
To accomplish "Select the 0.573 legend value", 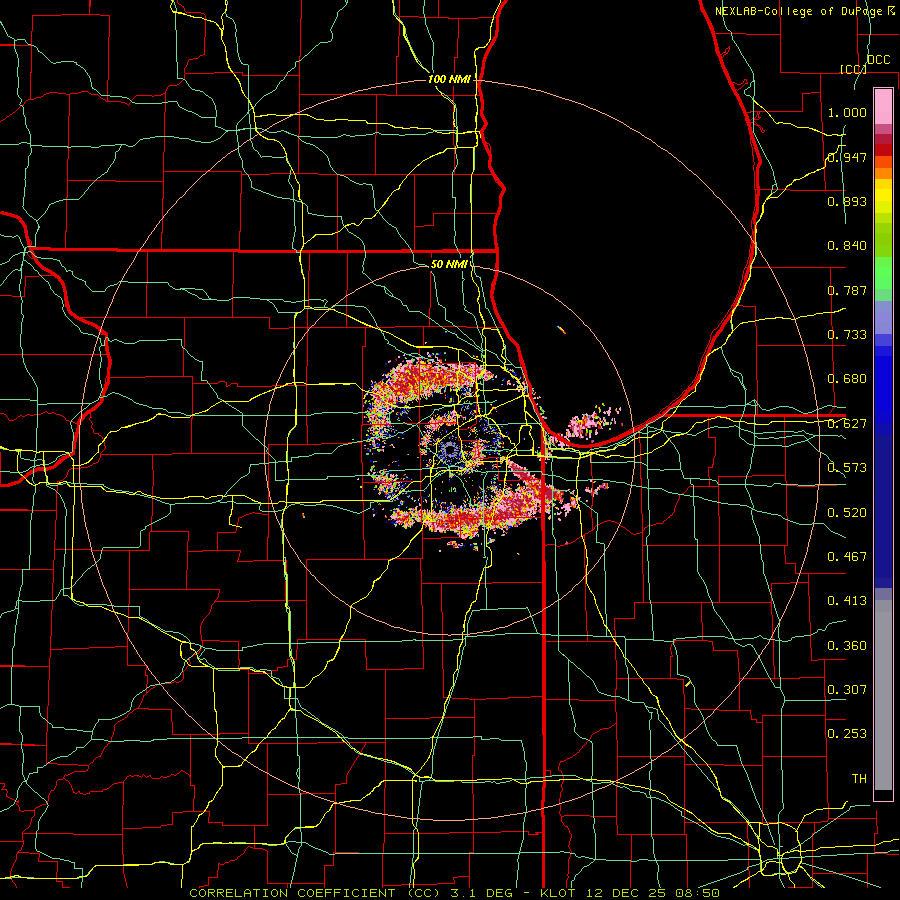I will click(847, 468).
